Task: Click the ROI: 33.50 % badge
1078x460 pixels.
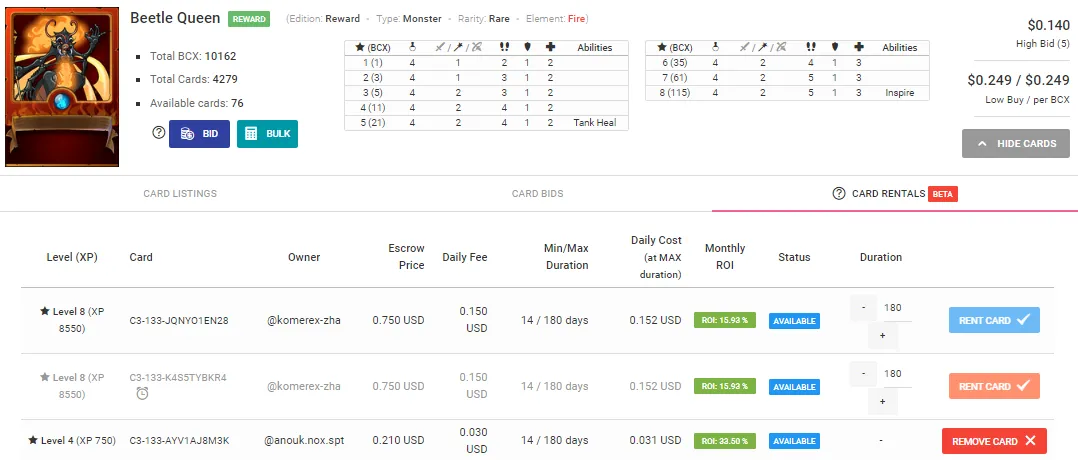Action: click(x=725, y=441)
